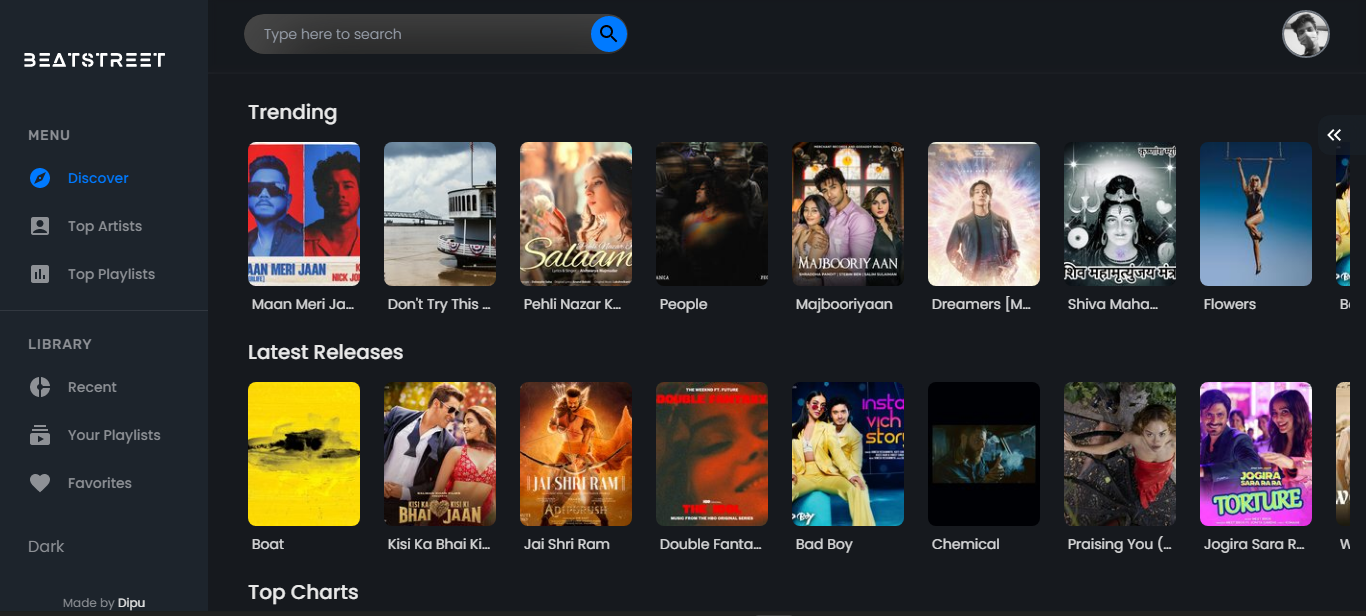Viewport: 1366px width, 616px height.
Task: Click the Dreamers [M... title text
Action: point(981,304)
